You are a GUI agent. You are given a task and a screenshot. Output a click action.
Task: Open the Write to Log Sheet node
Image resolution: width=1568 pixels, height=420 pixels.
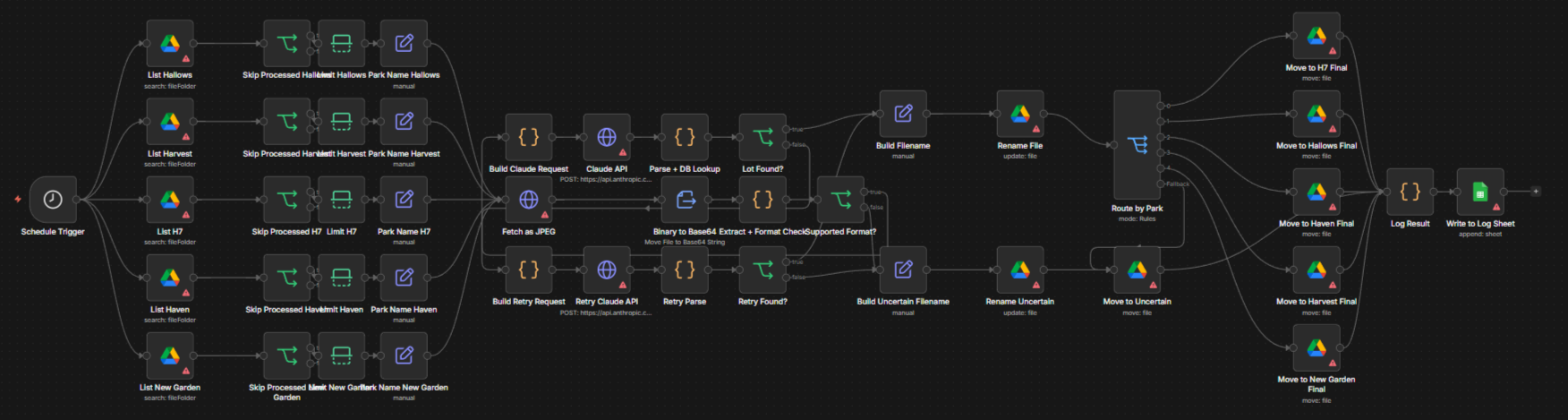pyautogui.click(x=1480, y=192)
